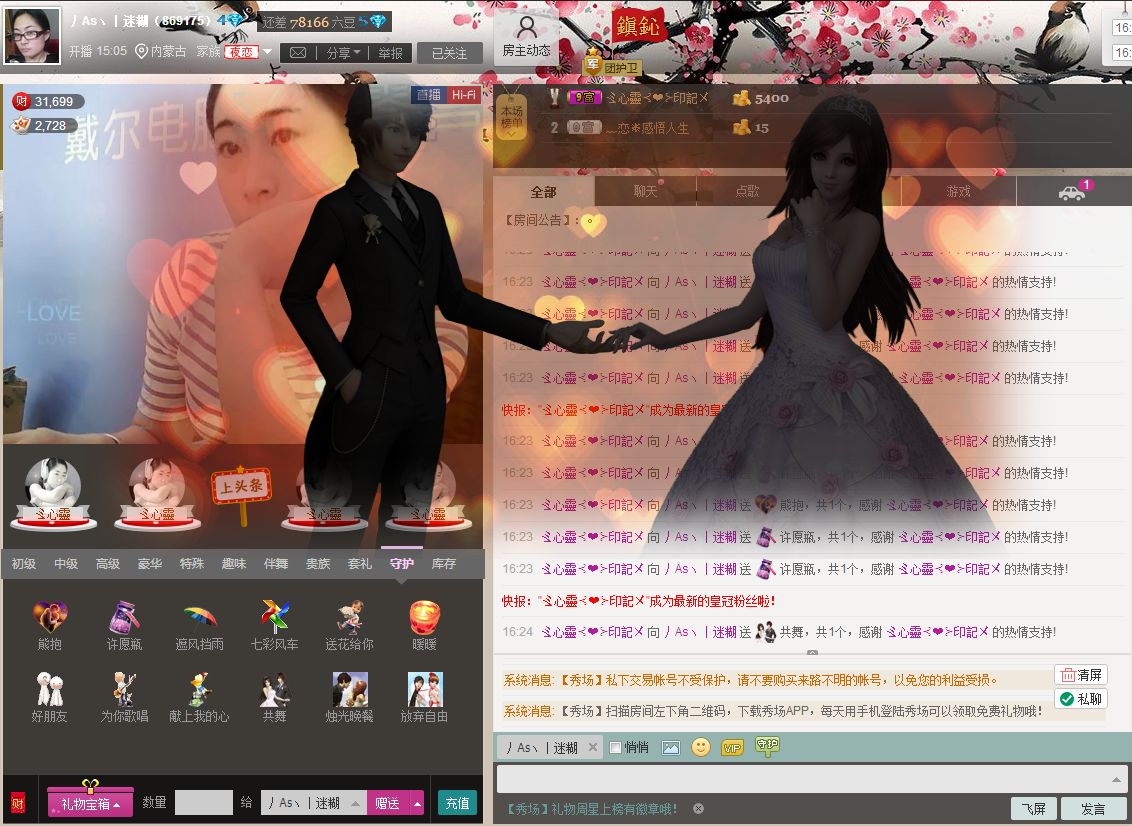Open the emoji smiley picker
Image resolution: width=1132 pixels, height=826 pixels.
701,747
